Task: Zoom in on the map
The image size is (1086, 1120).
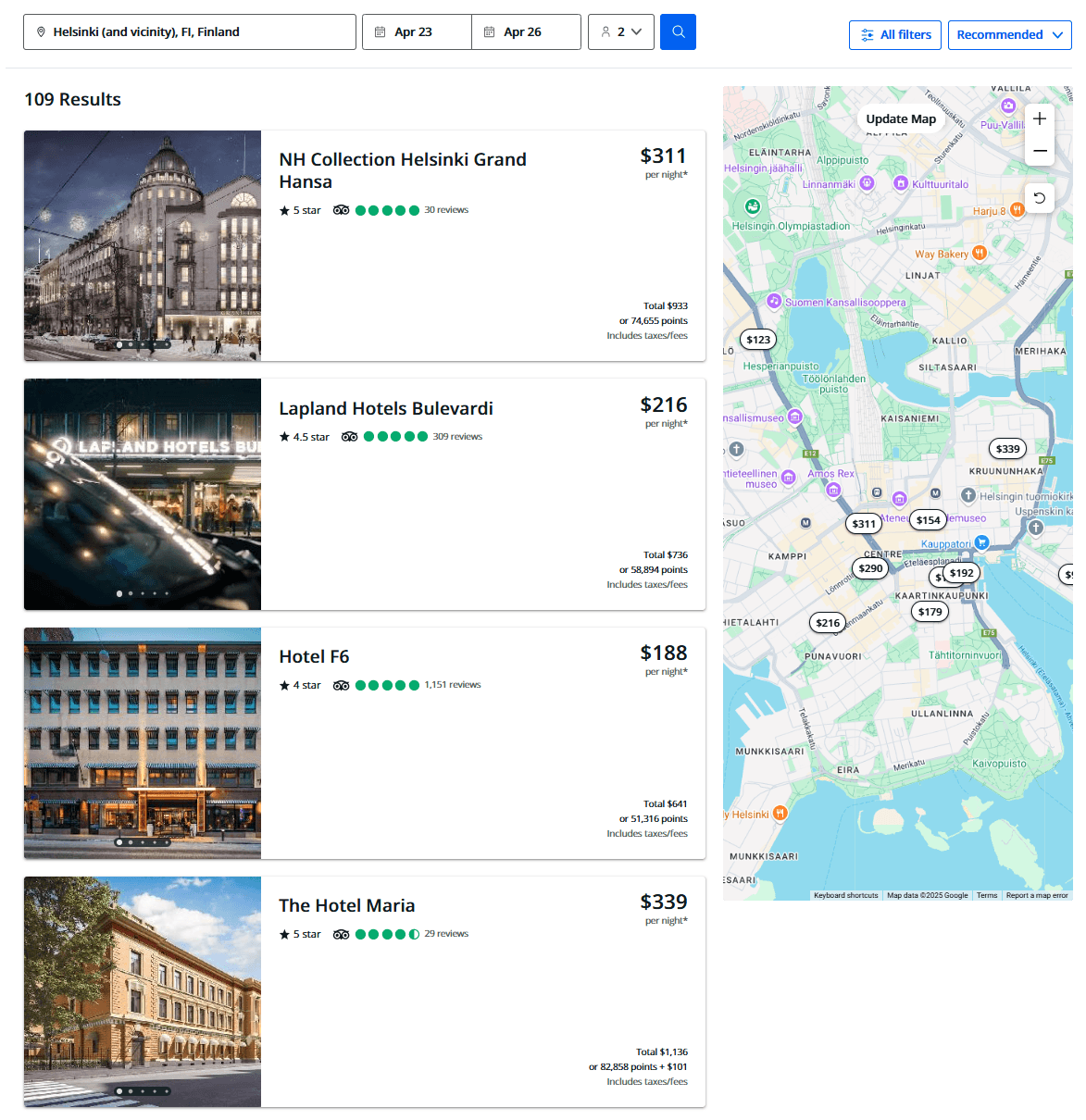Action: [1040, 118]
